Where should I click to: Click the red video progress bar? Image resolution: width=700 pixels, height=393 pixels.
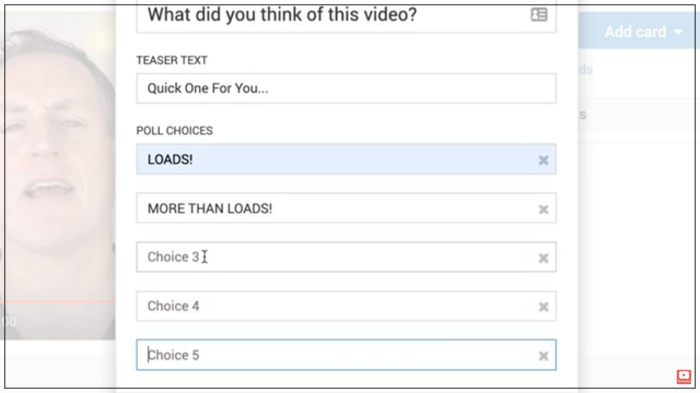point(58,302)
